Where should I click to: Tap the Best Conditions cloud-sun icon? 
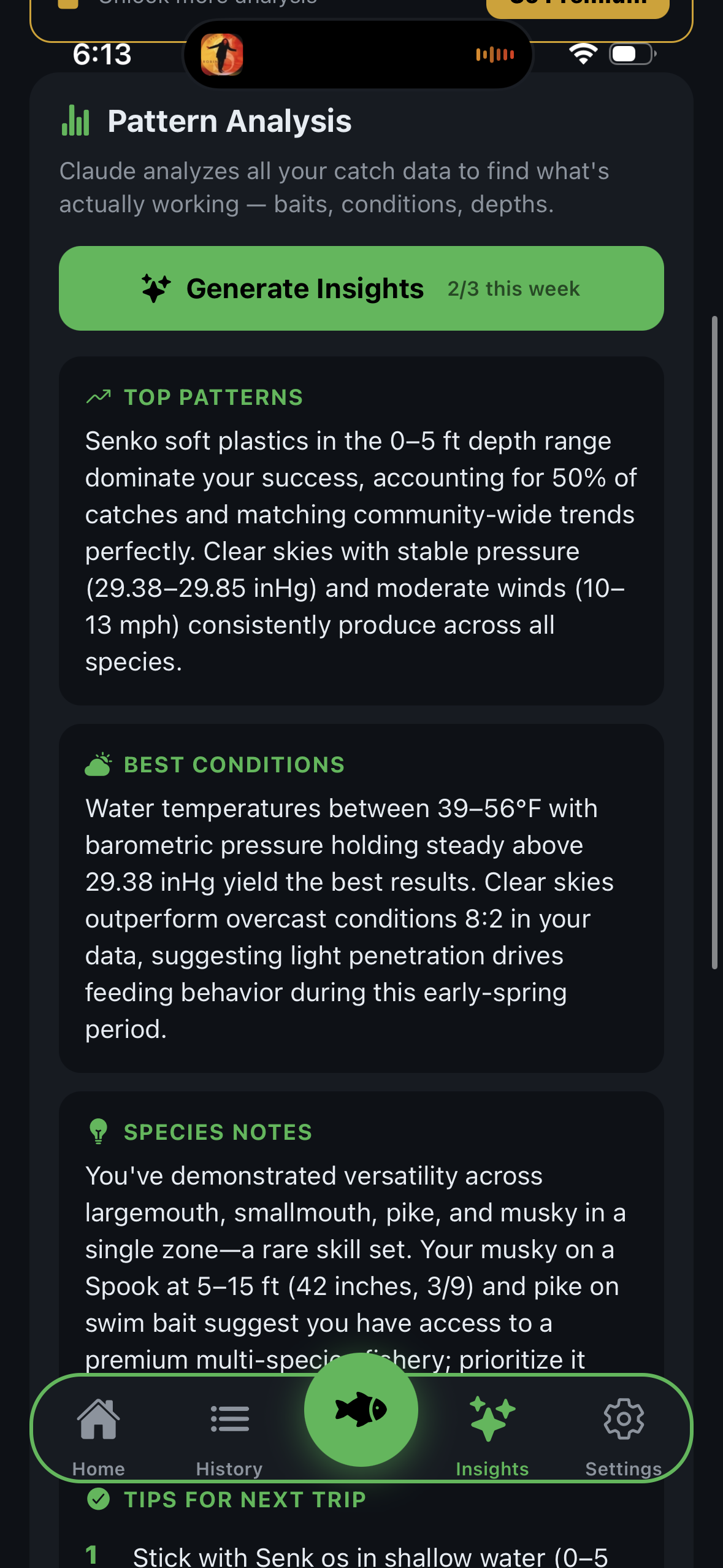tap(98, 764)
